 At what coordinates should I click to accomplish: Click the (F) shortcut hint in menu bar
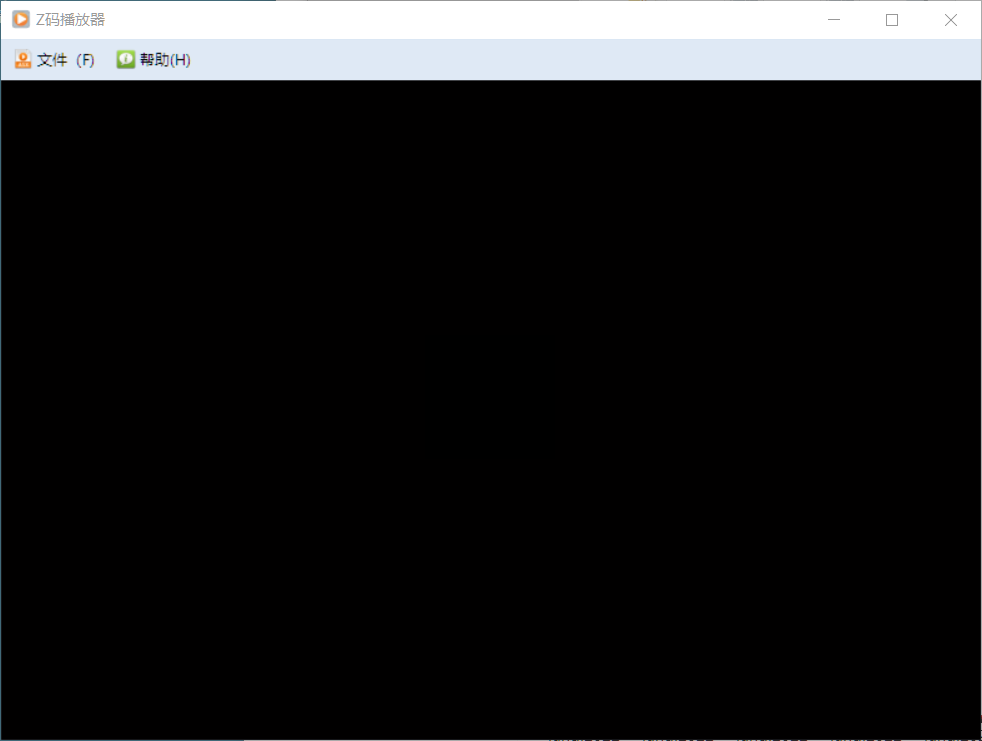[85, 60]
